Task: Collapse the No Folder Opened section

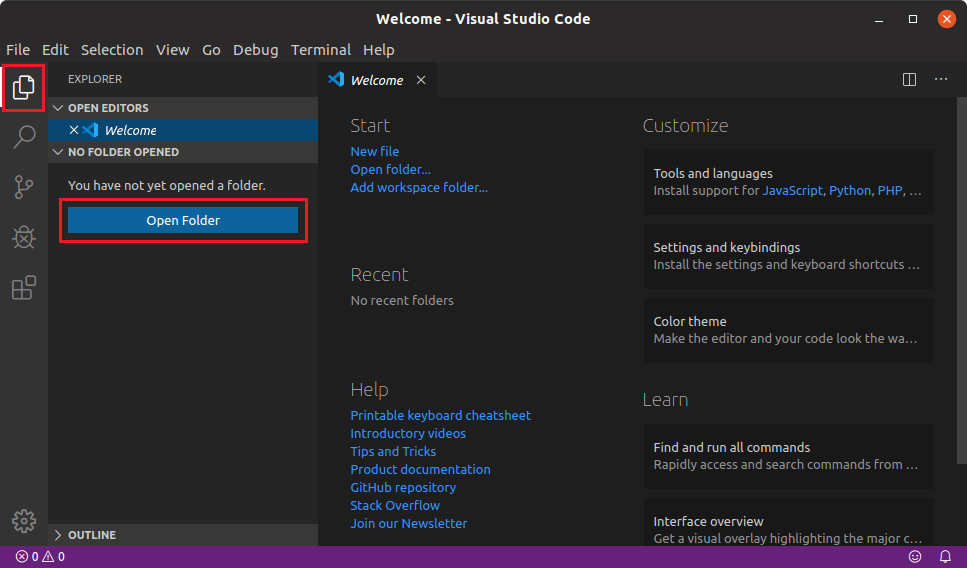Action: click(58, 152)
